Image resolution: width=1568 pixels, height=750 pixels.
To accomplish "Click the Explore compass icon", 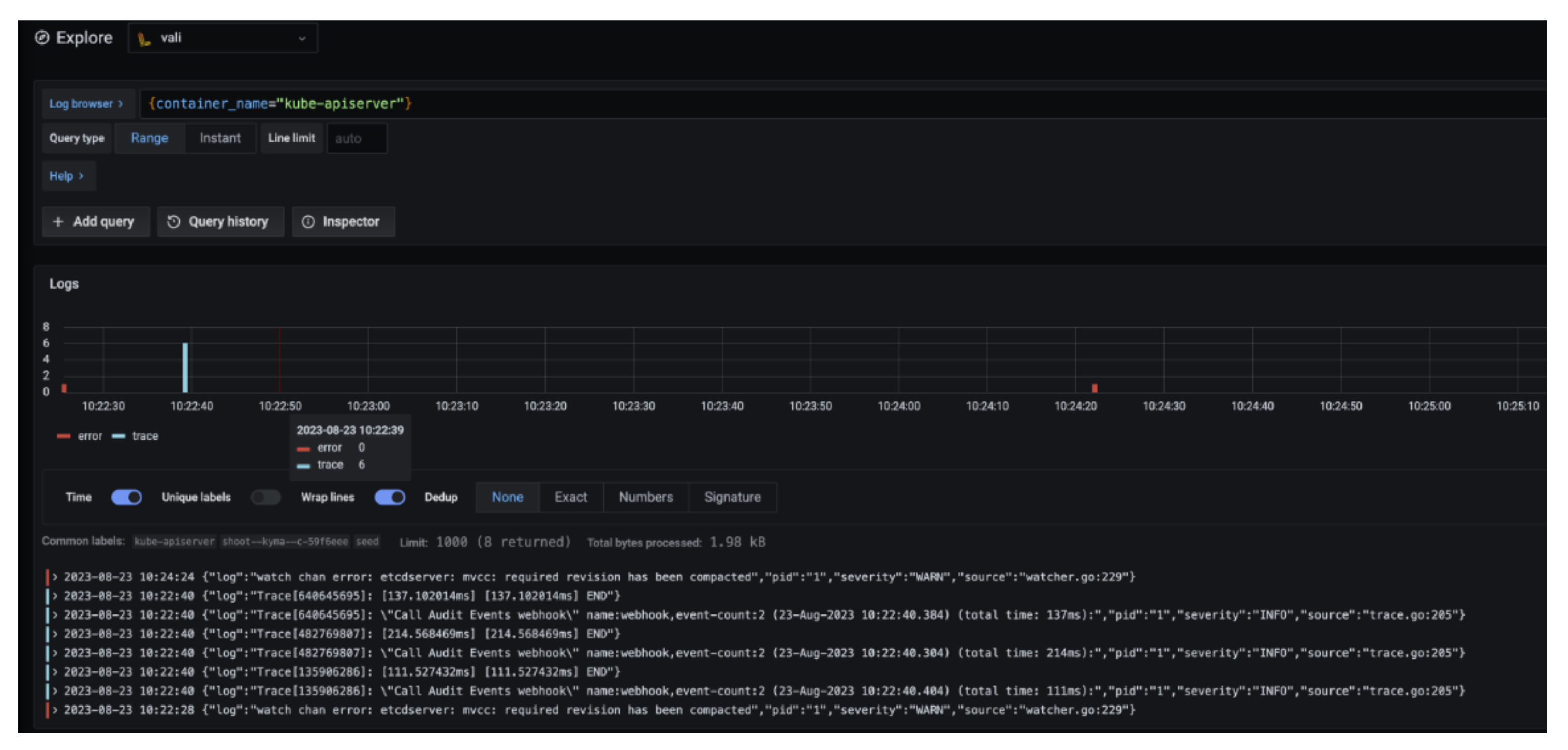I will pyautogui.click(x=42, y=38).
